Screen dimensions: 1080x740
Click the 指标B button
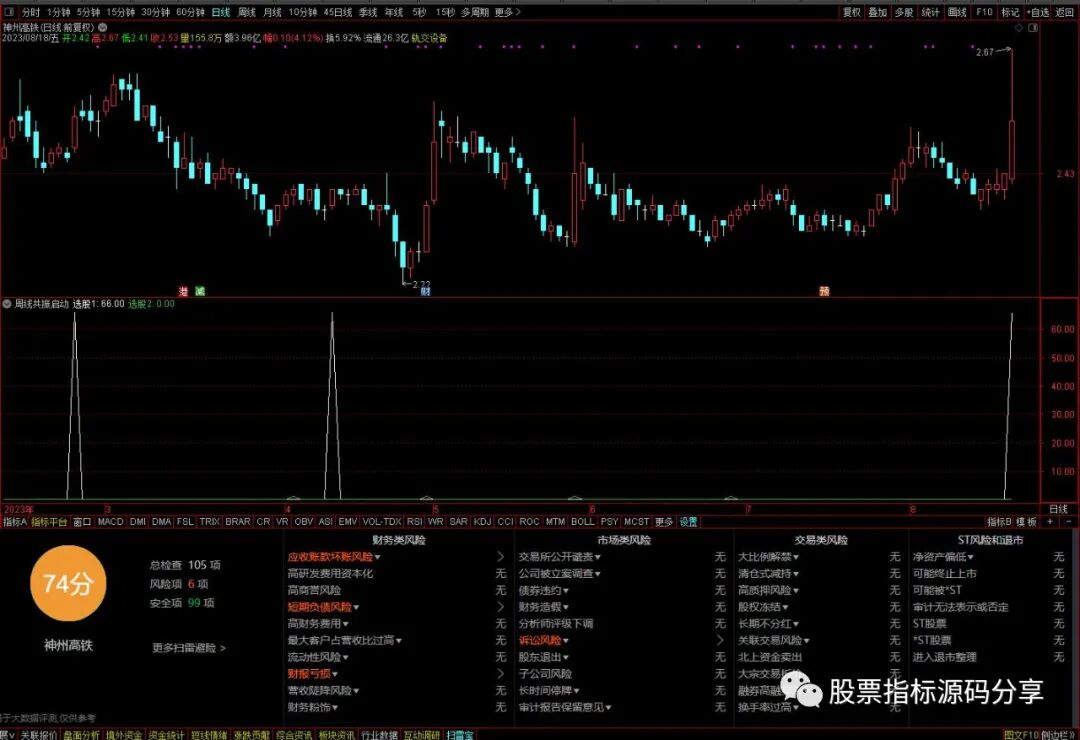point(999,522)
